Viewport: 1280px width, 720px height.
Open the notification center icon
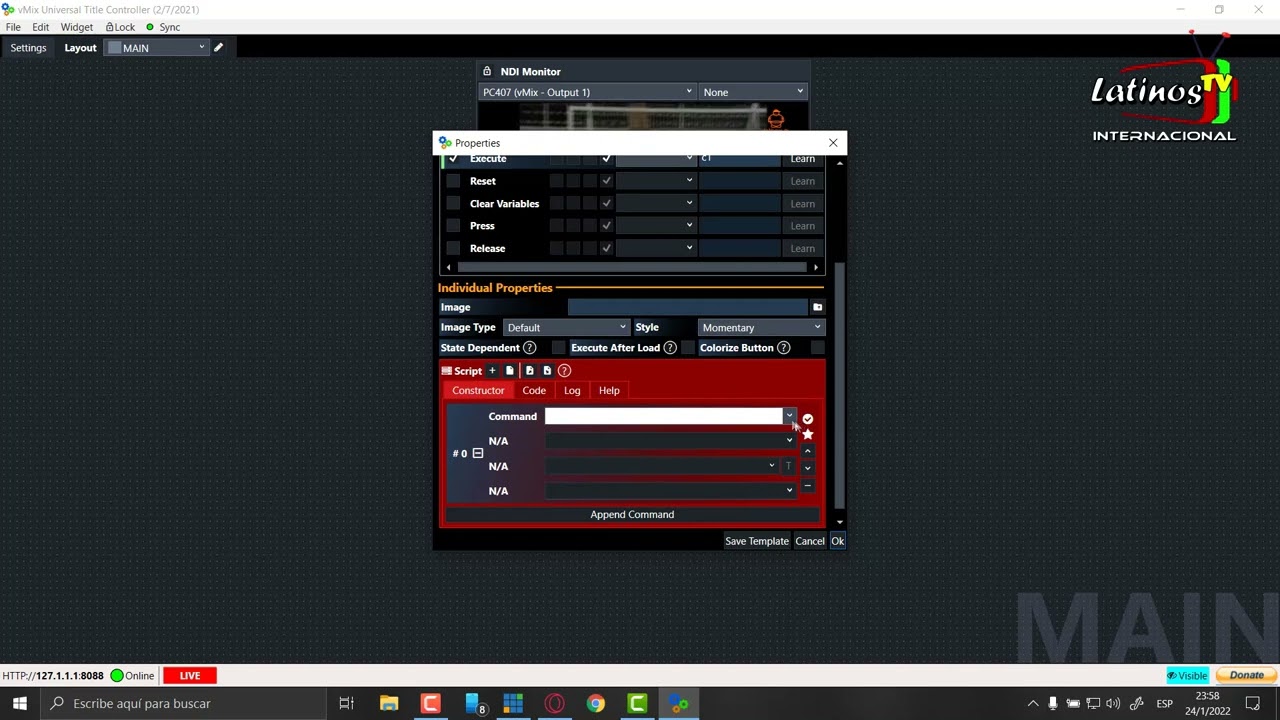click(x=1253, y=703)
